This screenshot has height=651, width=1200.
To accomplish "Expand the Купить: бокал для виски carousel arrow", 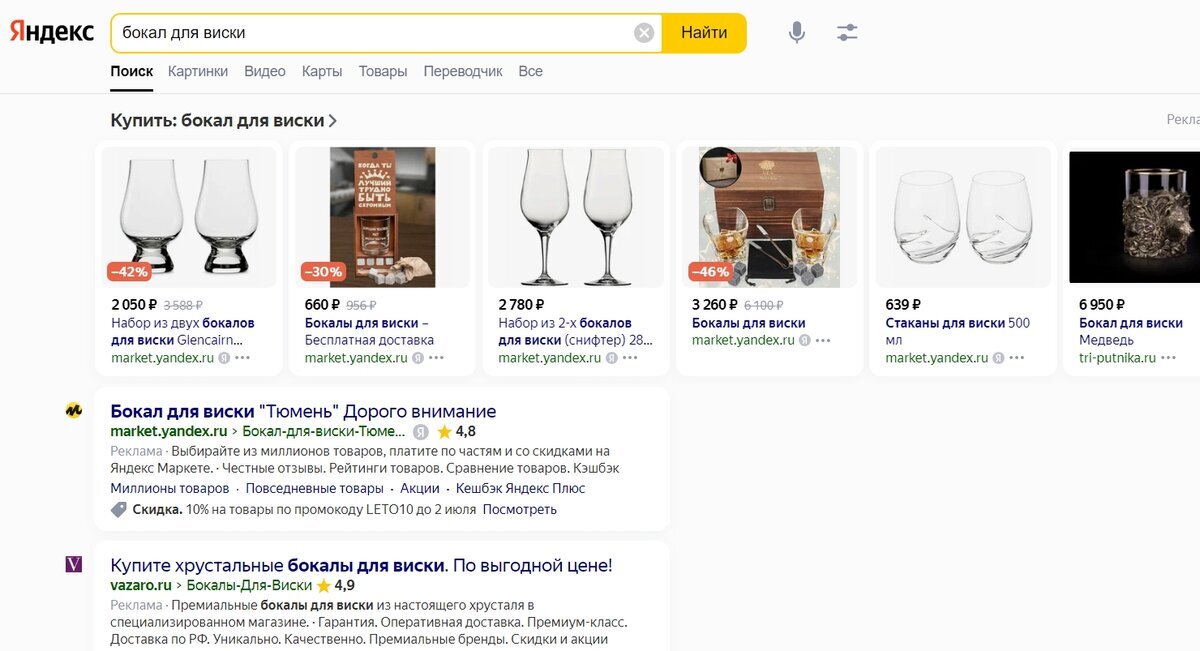I will tap(332, 118).
